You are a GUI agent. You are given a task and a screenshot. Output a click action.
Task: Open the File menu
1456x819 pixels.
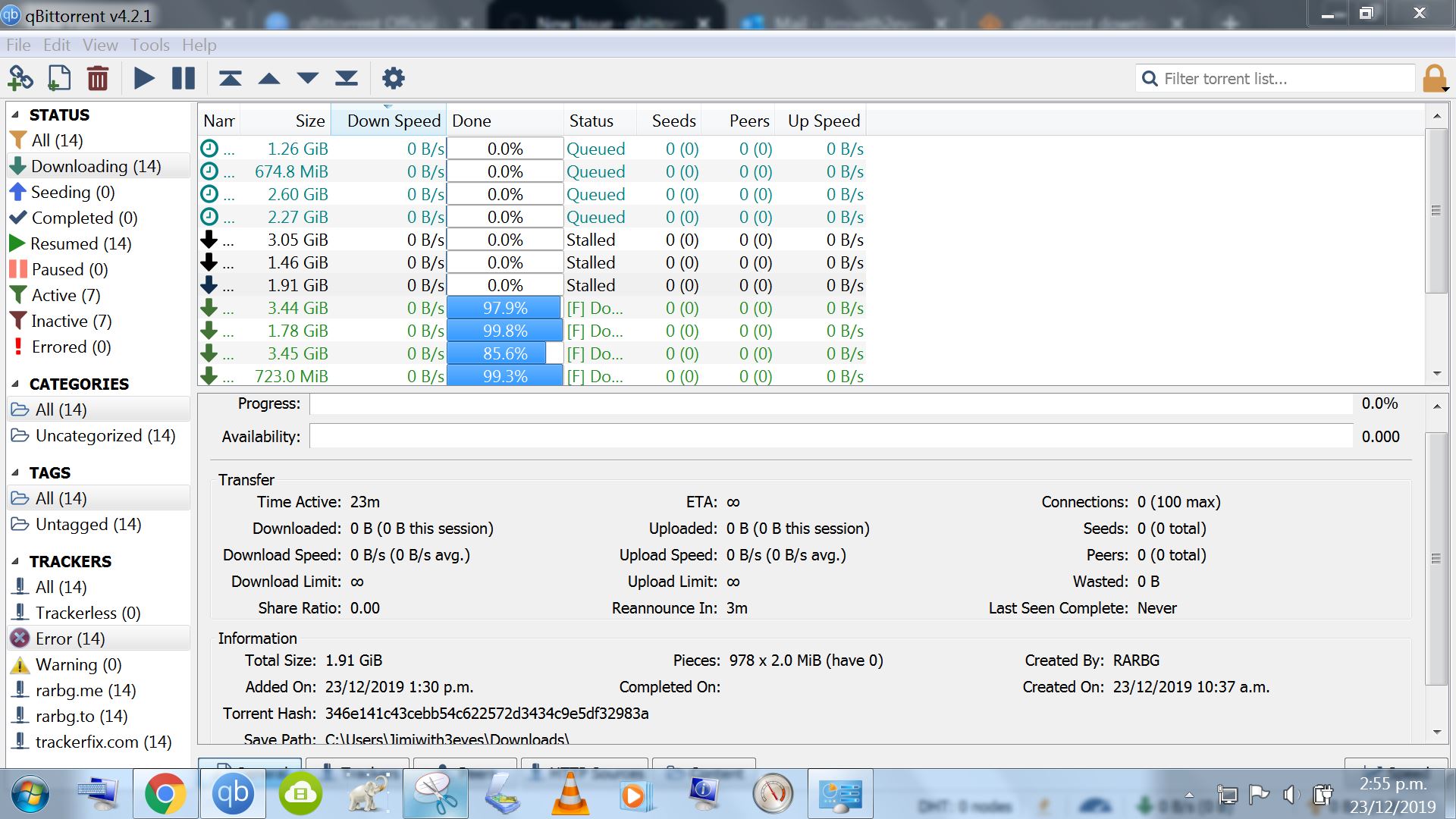18,45
